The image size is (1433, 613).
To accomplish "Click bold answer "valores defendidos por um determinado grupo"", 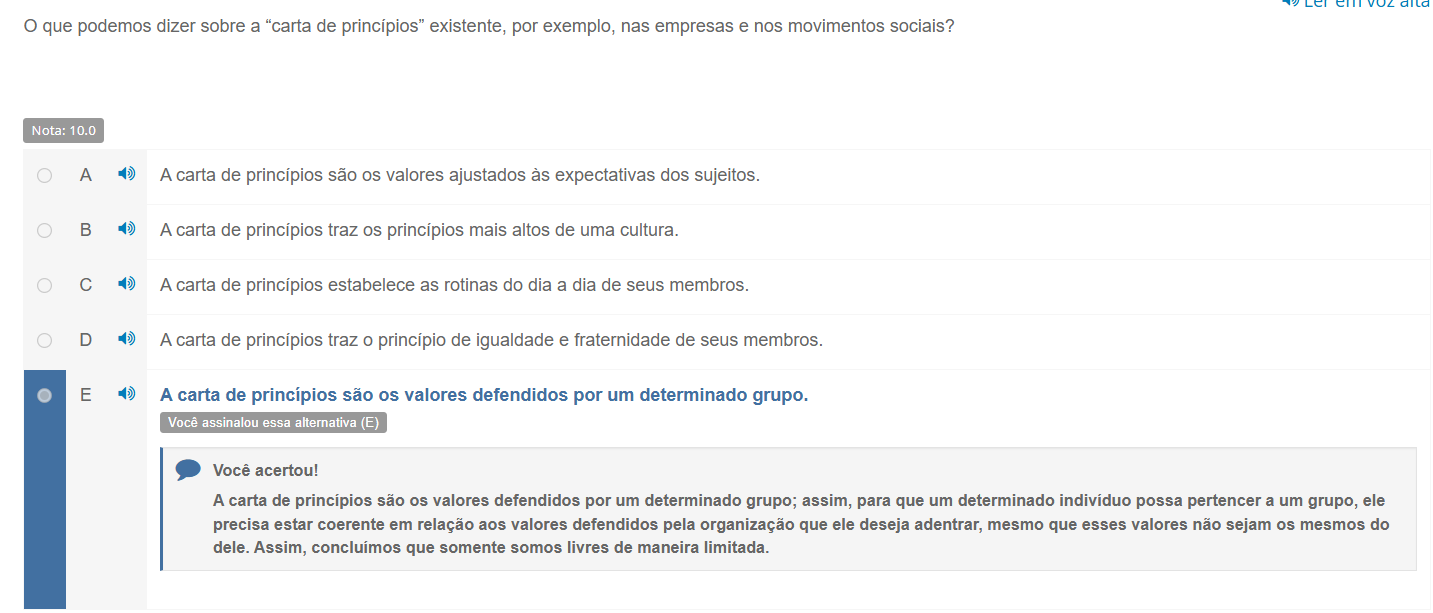I will [x=484, y=395].
